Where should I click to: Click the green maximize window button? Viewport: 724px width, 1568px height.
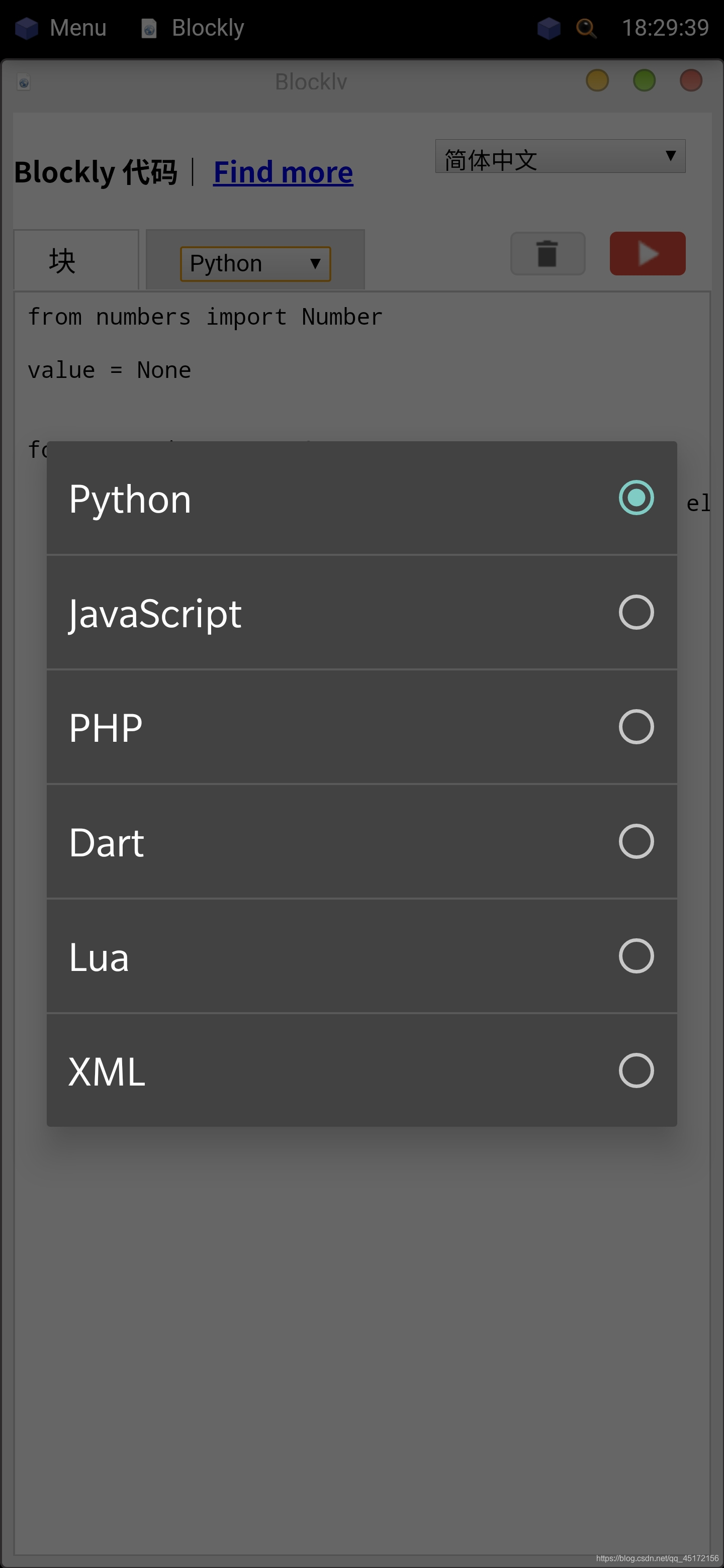(x=644, y=80)
